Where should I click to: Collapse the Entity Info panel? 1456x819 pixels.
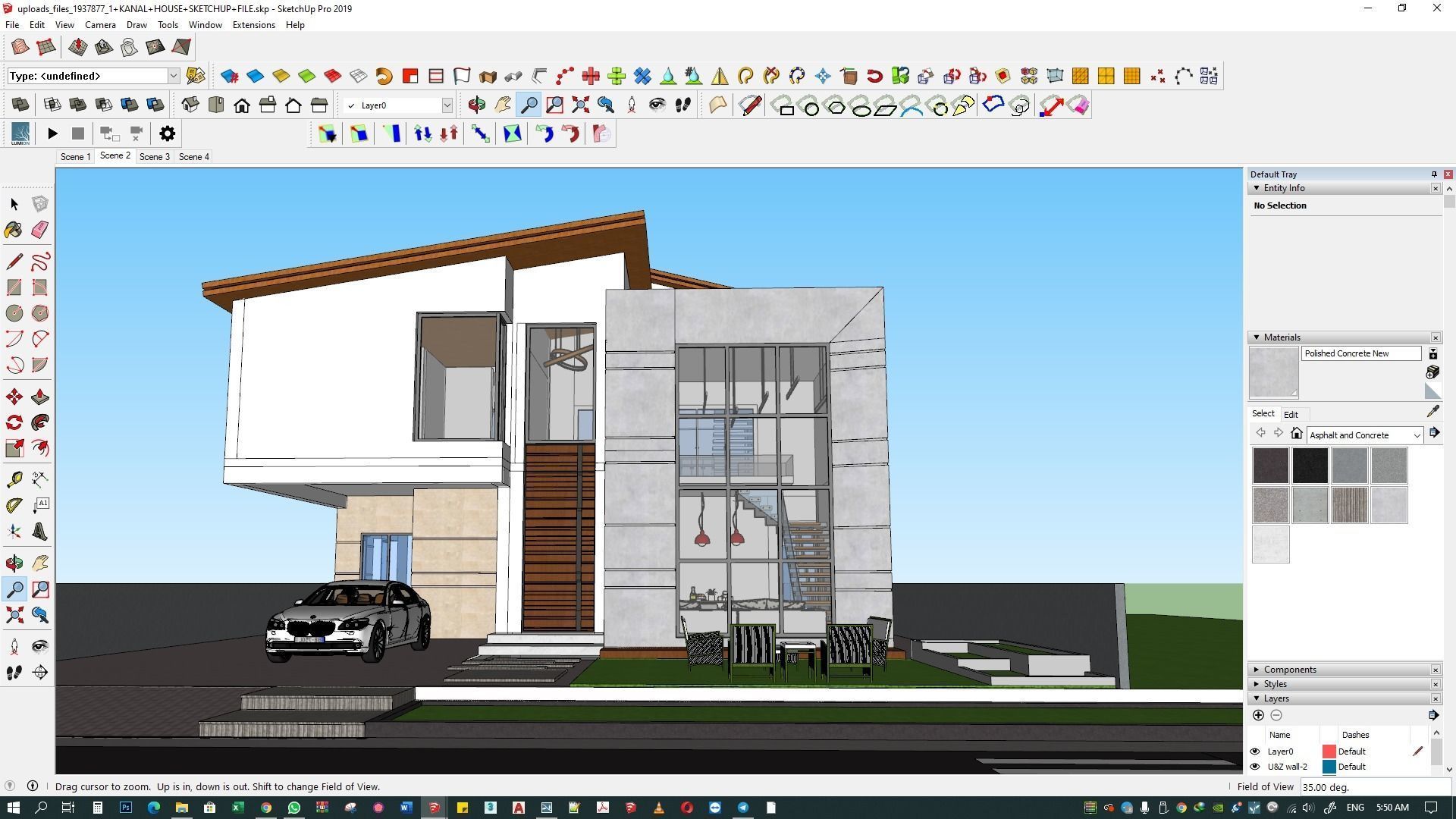coord(1257,188)
